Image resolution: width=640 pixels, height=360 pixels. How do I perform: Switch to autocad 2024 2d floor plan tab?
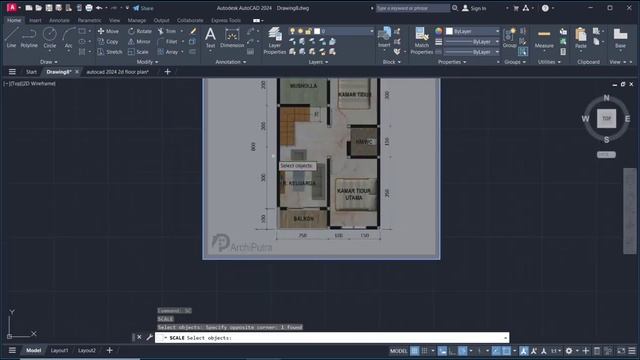click(118, 72)
